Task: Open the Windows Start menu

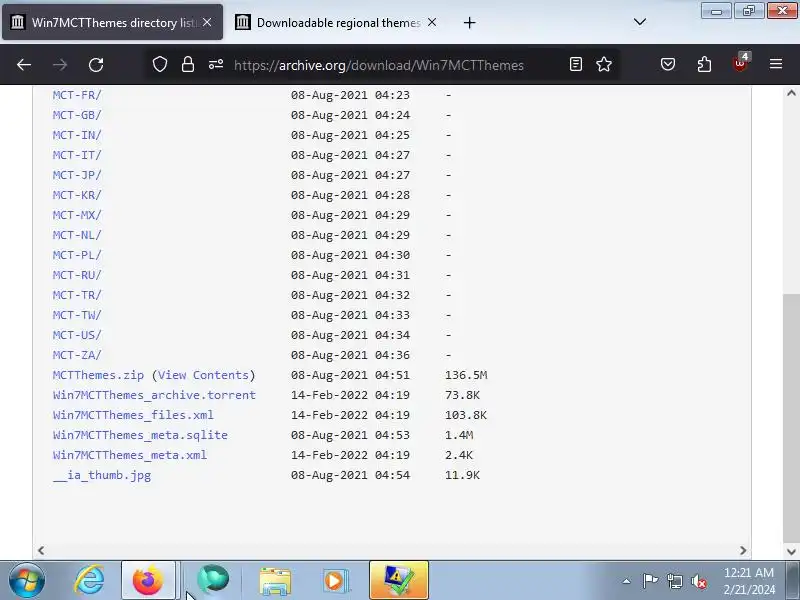Action: point(27,581)
